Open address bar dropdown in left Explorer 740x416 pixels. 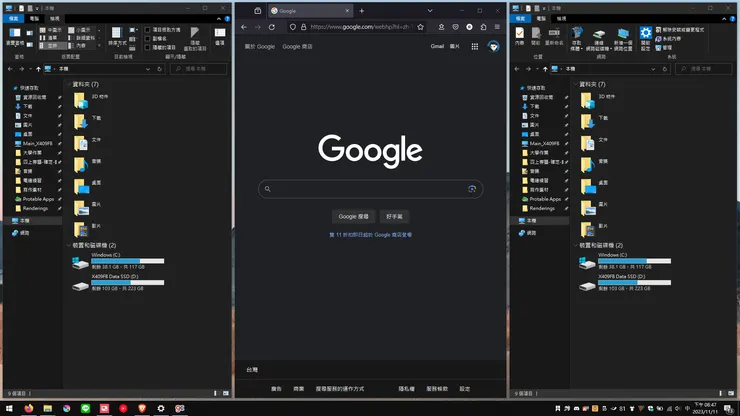(148, 69)
